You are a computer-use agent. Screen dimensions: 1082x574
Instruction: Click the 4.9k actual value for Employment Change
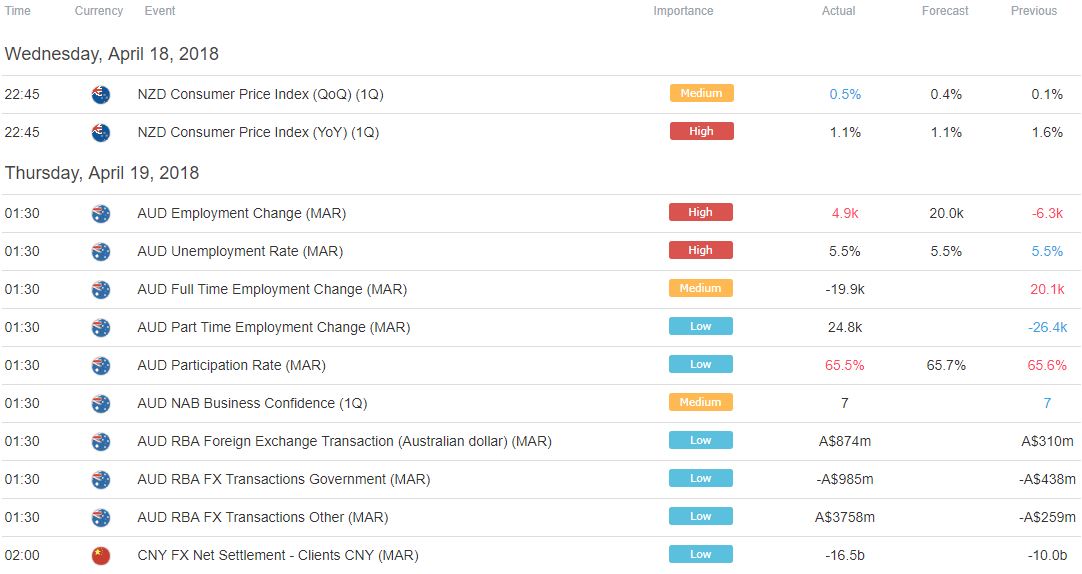[x=845, y=214]
